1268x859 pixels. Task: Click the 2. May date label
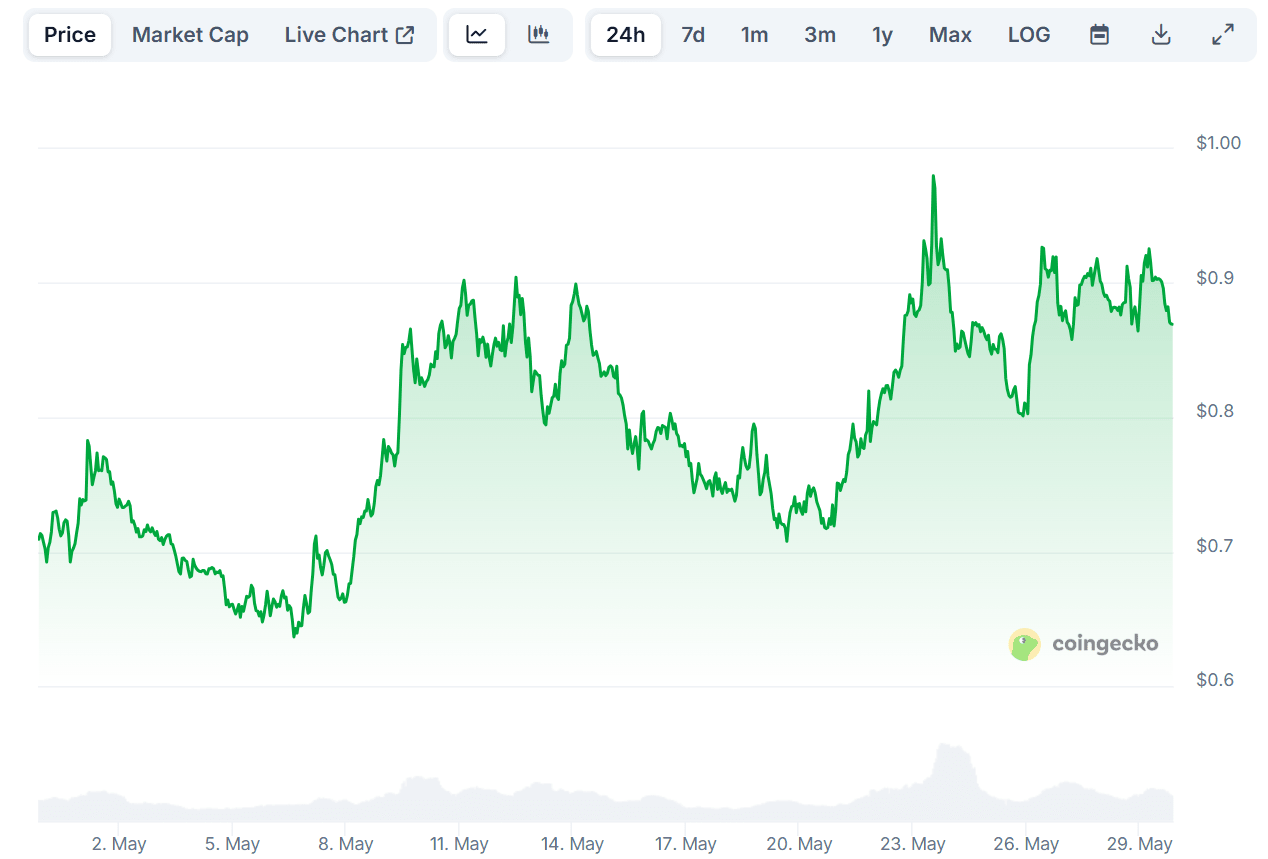click(119, 844)
